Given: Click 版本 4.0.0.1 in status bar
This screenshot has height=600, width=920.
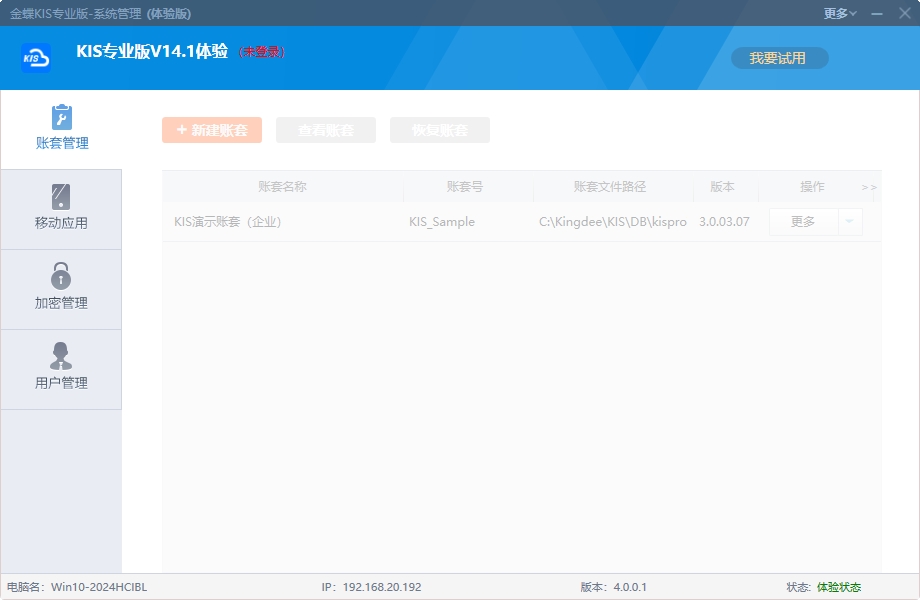Looking at the screenshot, I should [x=614, y=587].
